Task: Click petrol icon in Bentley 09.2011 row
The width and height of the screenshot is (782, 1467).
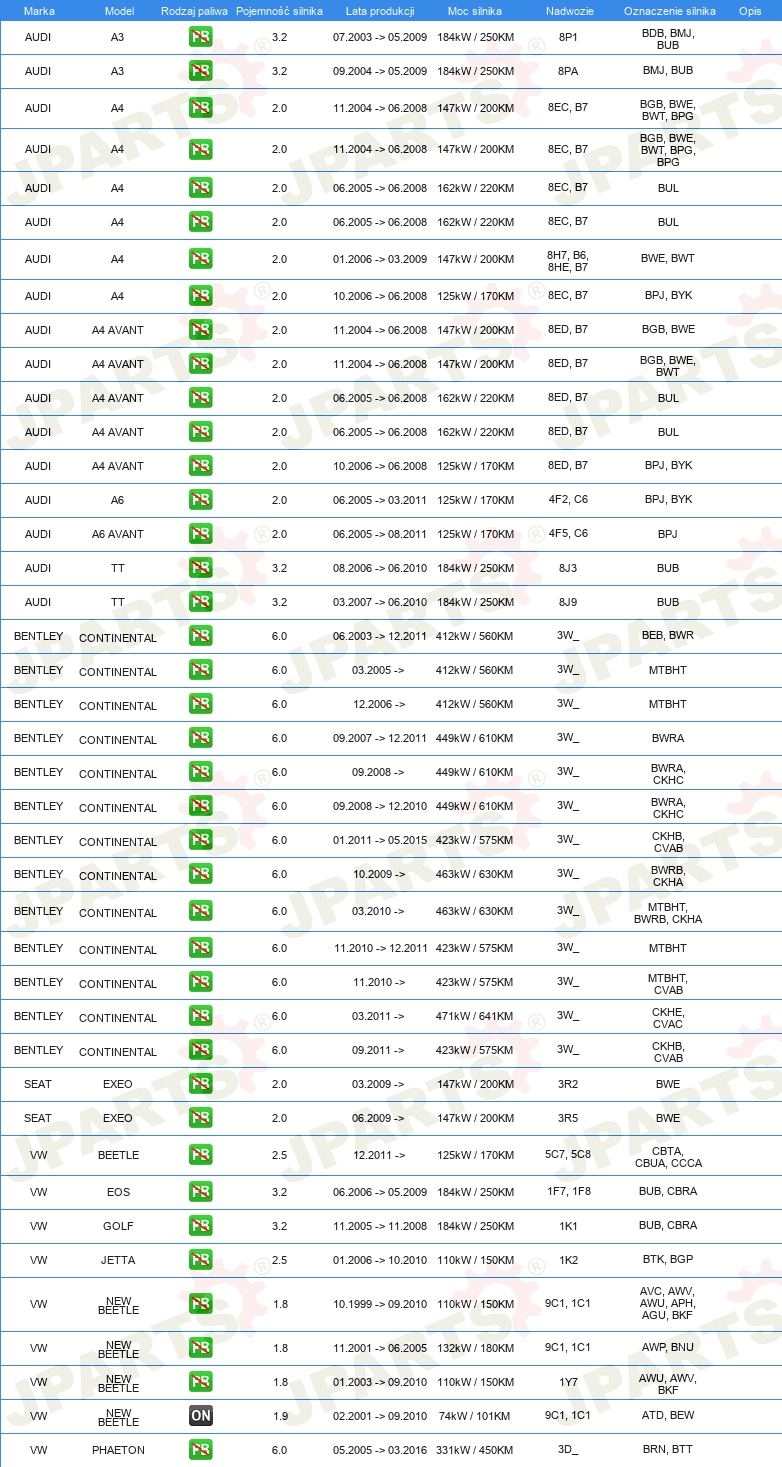Action: 200,1050
